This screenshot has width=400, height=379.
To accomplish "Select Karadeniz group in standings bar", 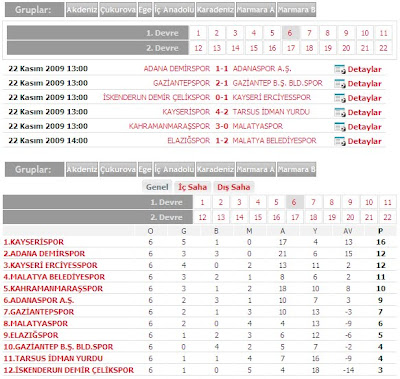I will coord(215,169).
